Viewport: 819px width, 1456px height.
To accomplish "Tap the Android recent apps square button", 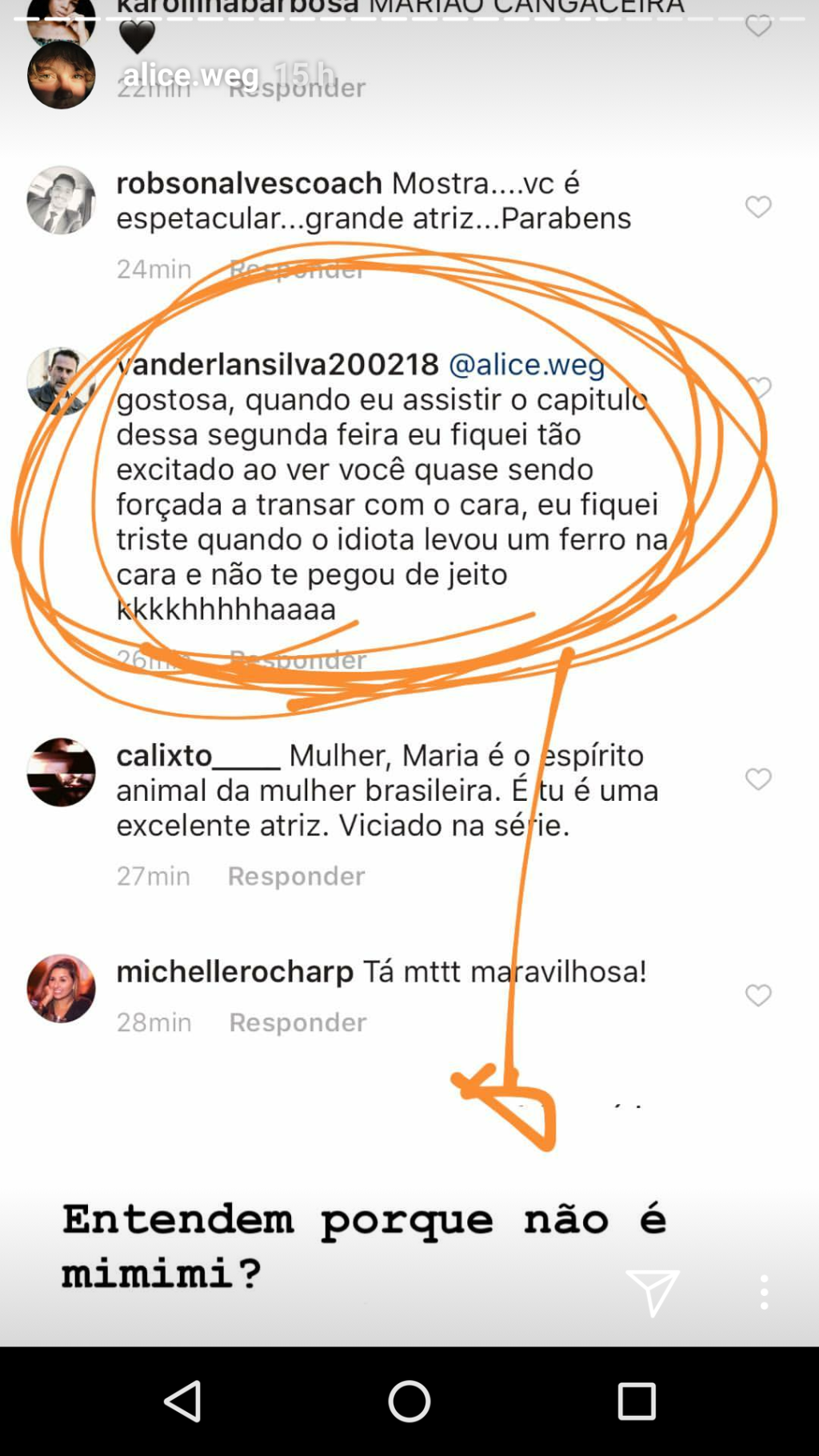I will click(x=636, y=1401).
